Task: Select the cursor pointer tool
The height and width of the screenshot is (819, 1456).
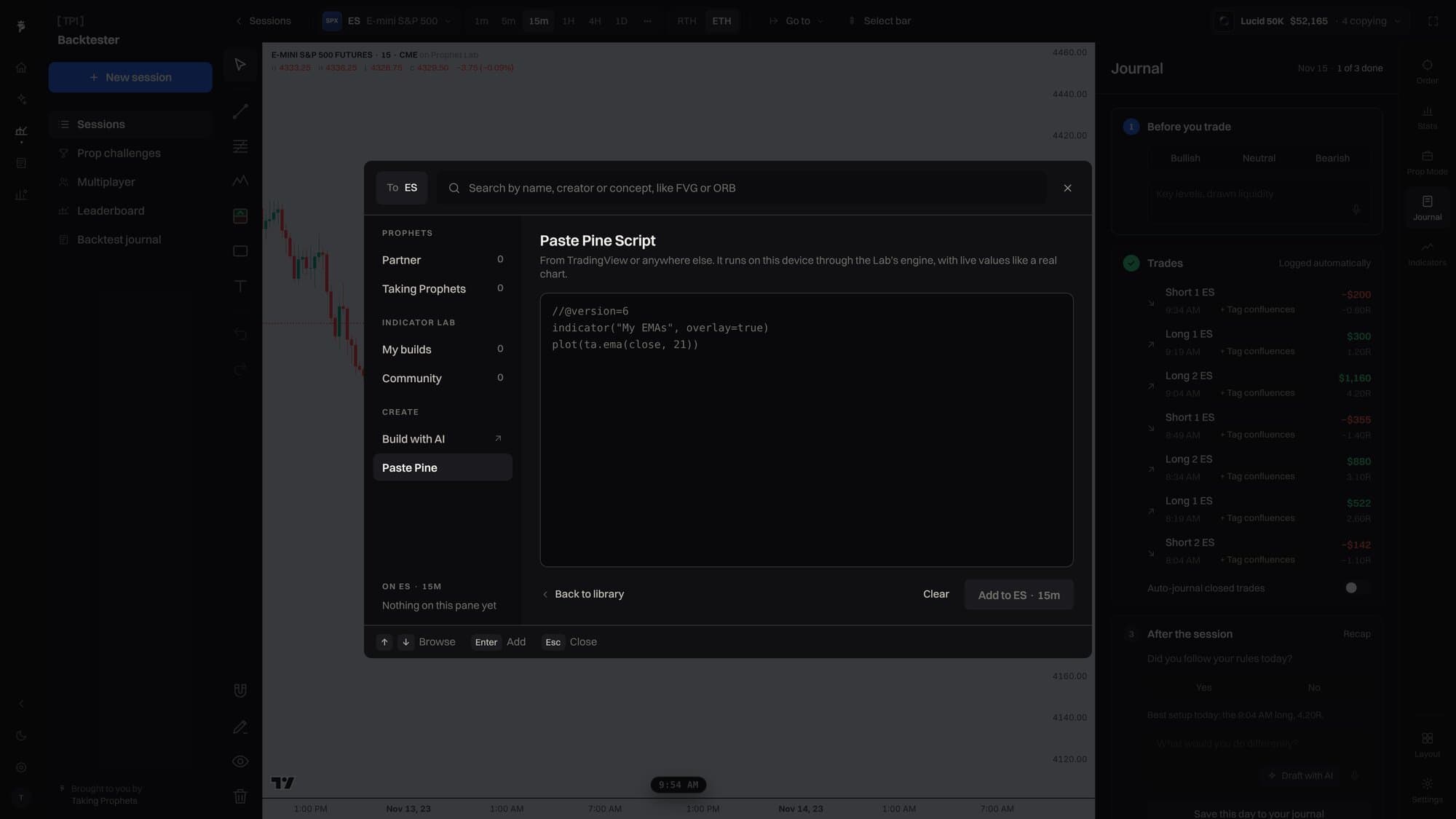Action: pos(240,65)
